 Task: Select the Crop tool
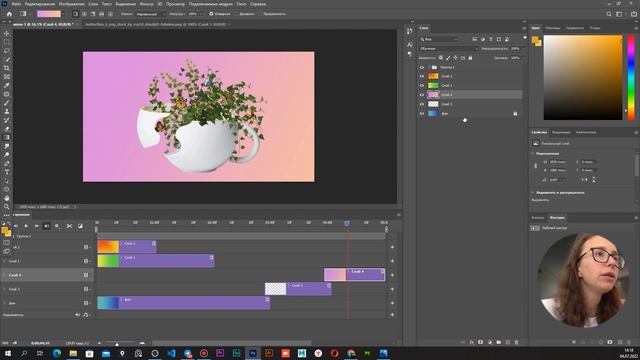click(7, 68)
